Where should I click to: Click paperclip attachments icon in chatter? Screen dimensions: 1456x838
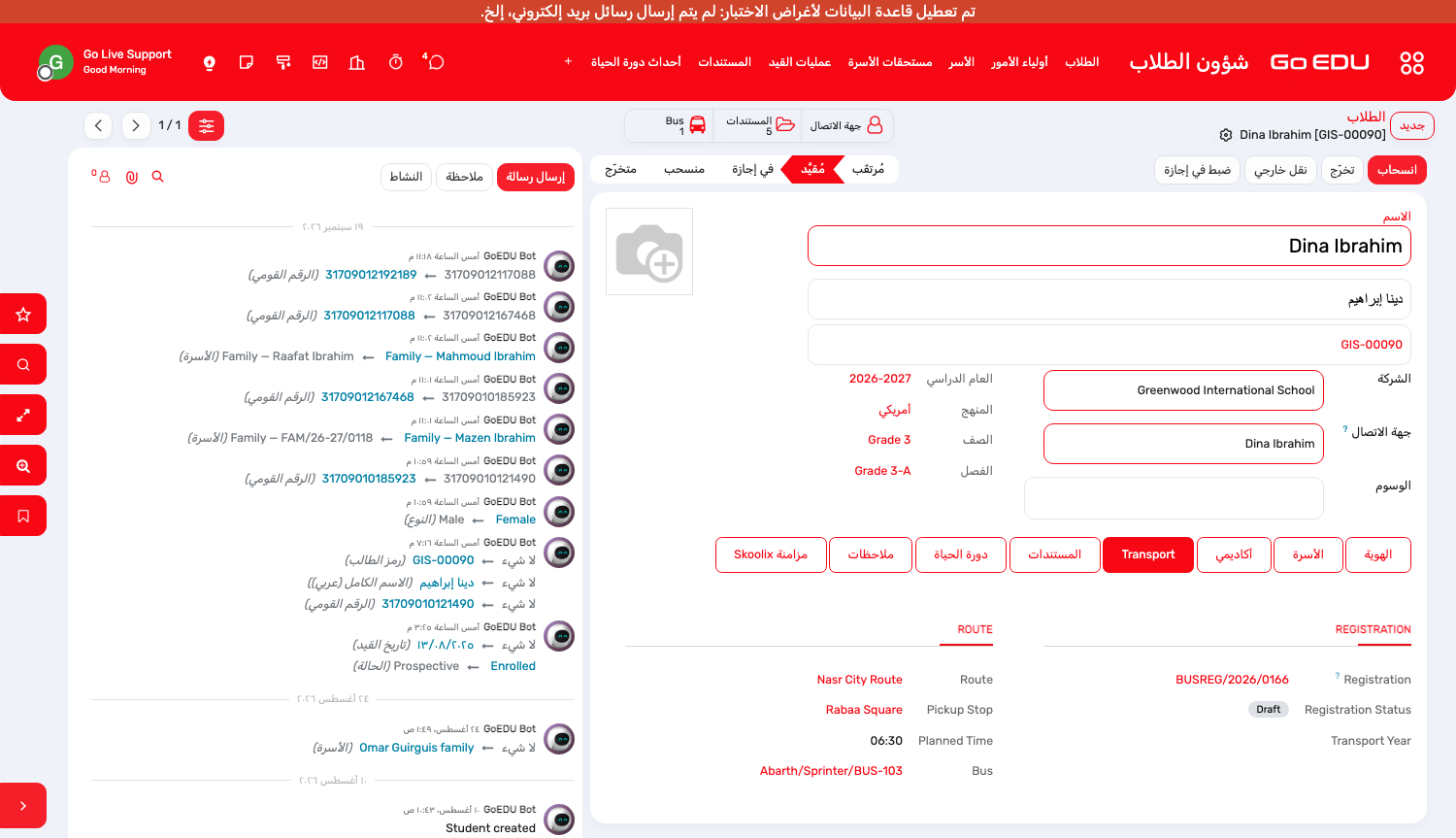131,177
